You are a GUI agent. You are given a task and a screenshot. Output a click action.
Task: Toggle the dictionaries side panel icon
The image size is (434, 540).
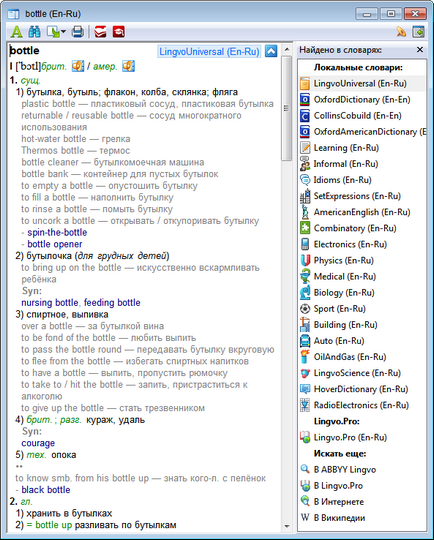(418, 32)
